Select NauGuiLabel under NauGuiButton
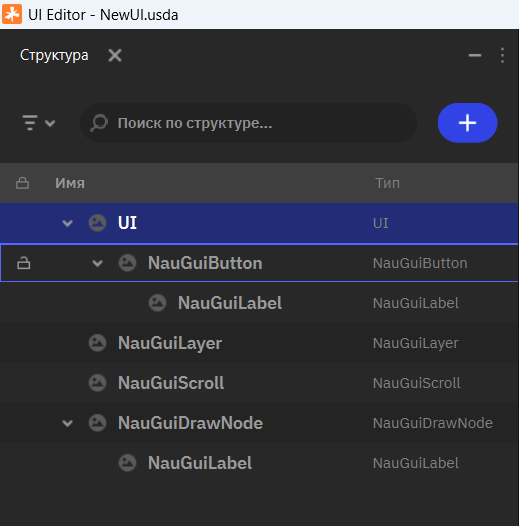The image size is (519, 526). [x=230, y=303]
